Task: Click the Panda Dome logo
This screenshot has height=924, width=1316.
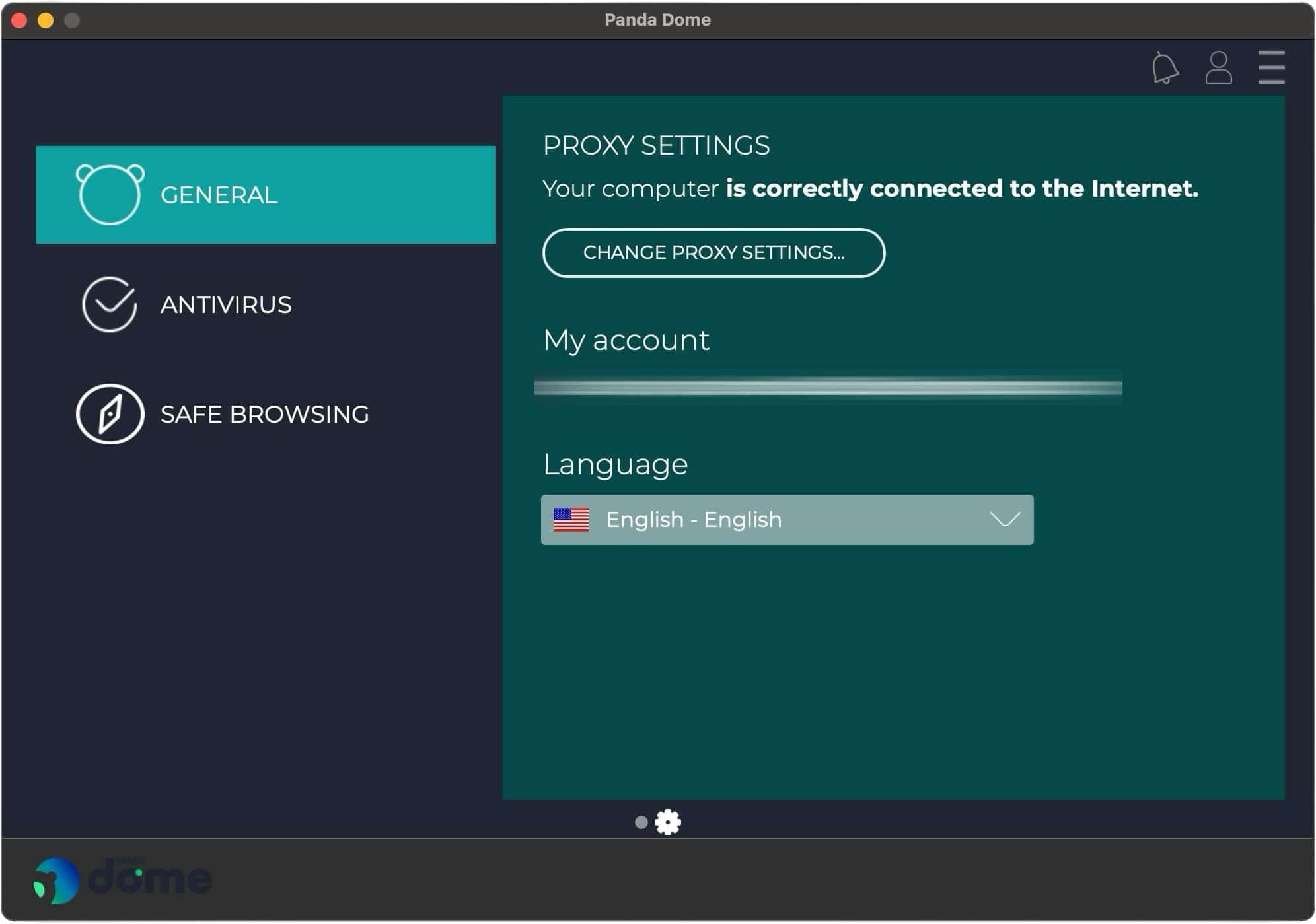Action: tap(123, 880)
